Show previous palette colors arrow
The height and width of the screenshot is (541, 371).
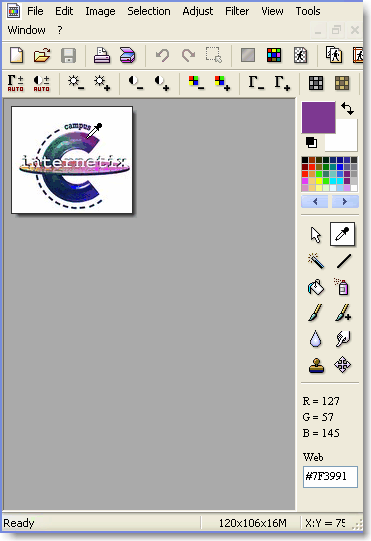pos(315,201)
